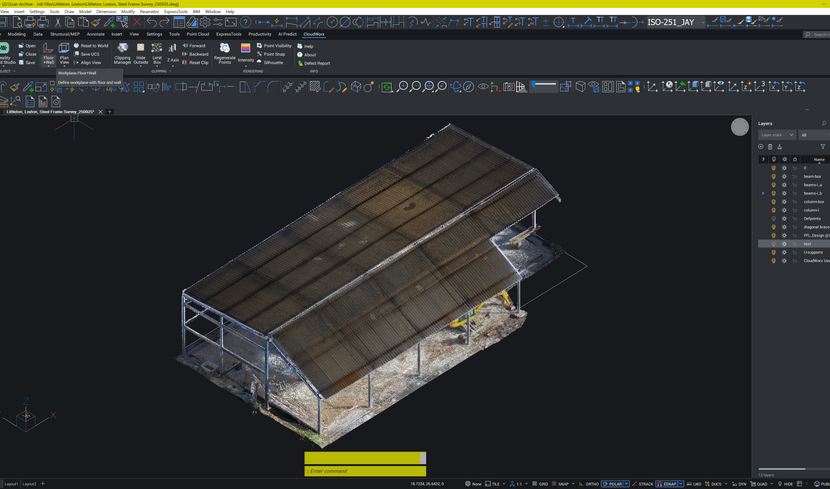Click the Enter command input field
Viewport: 830px width, 489px height.
(365, 471)
